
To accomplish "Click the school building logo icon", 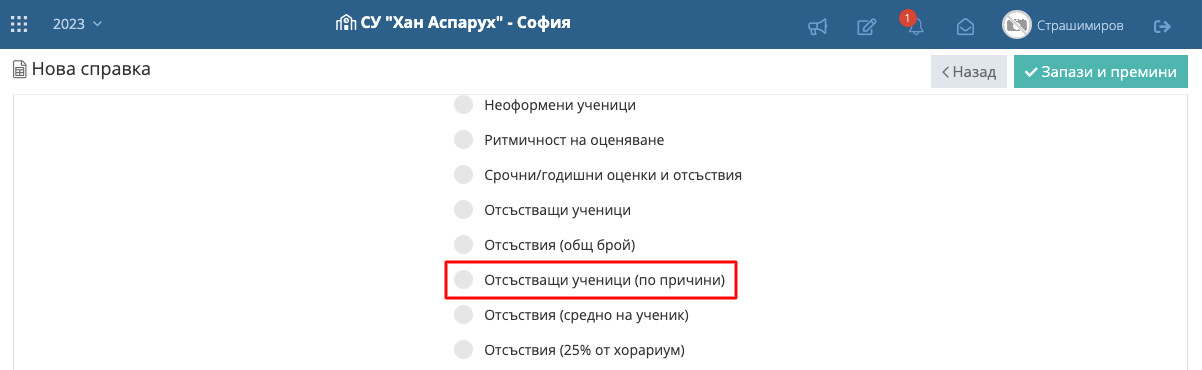I will pos(344,22).
